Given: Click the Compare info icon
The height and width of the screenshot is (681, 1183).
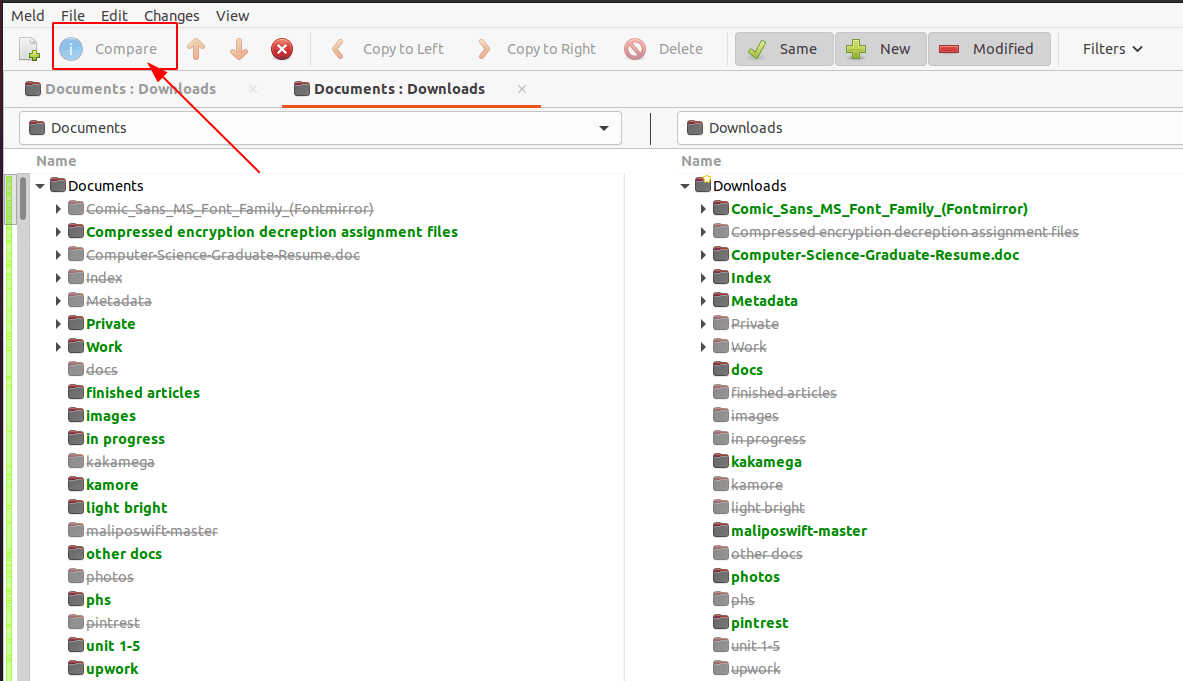Looking at the screenshot, I should [71, 49].
